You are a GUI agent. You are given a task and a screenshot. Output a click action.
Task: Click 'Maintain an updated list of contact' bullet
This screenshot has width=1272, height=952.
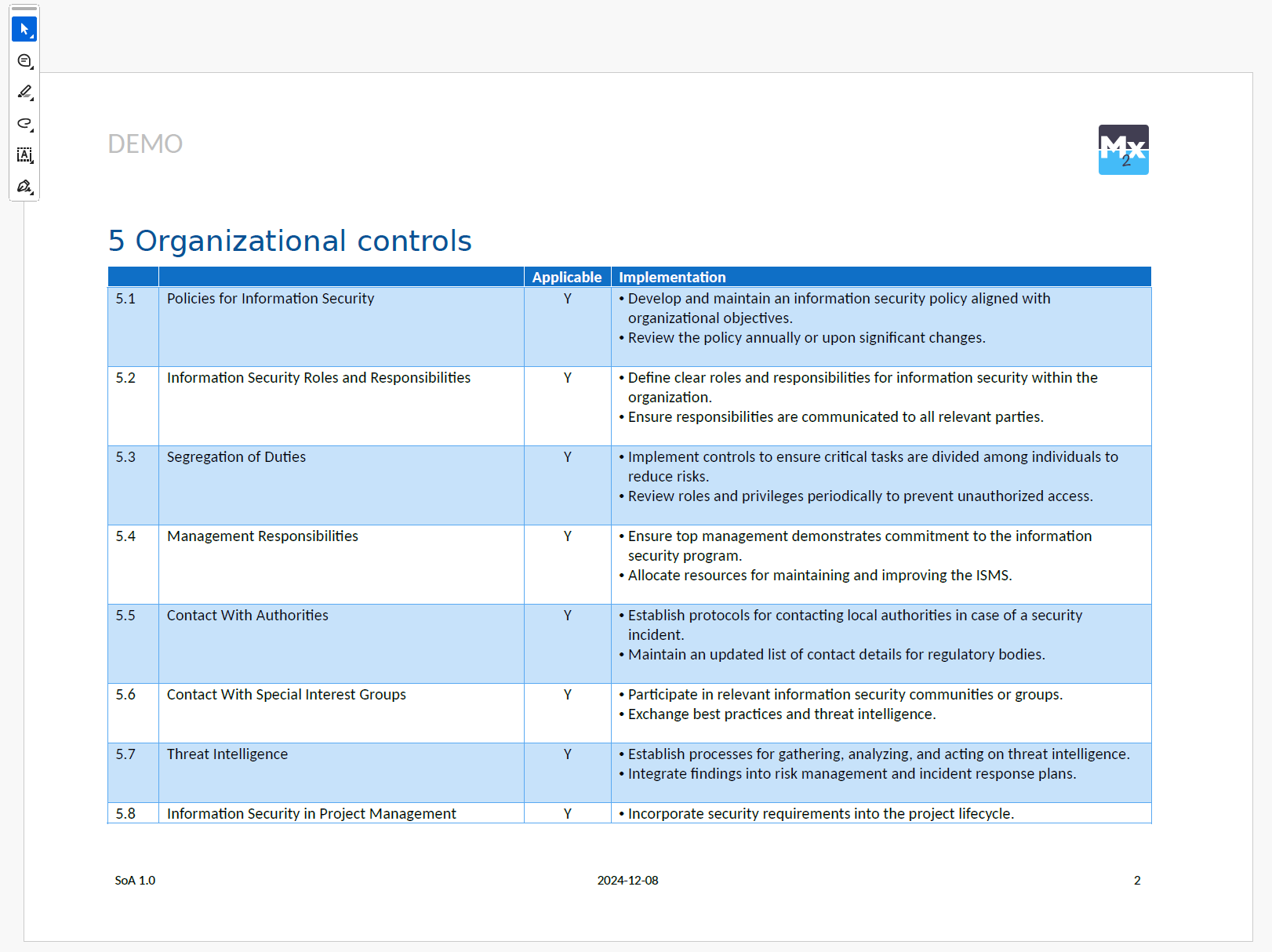(832, 655)
